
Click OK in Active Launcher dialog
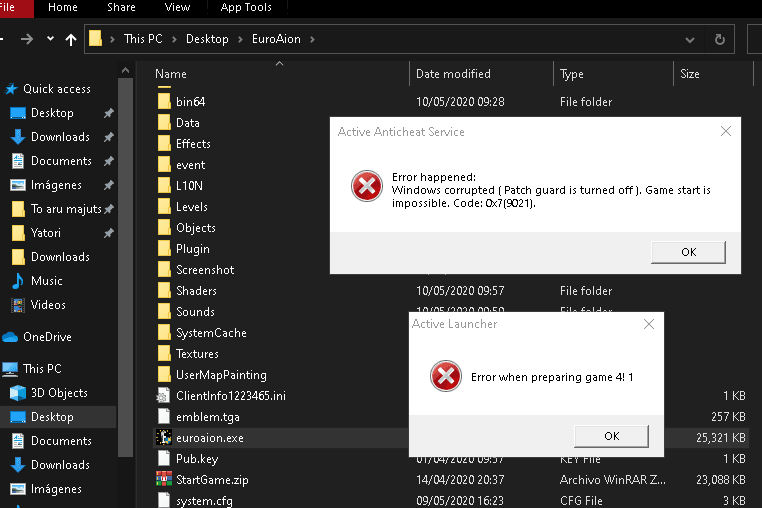[x=611, y=436]
